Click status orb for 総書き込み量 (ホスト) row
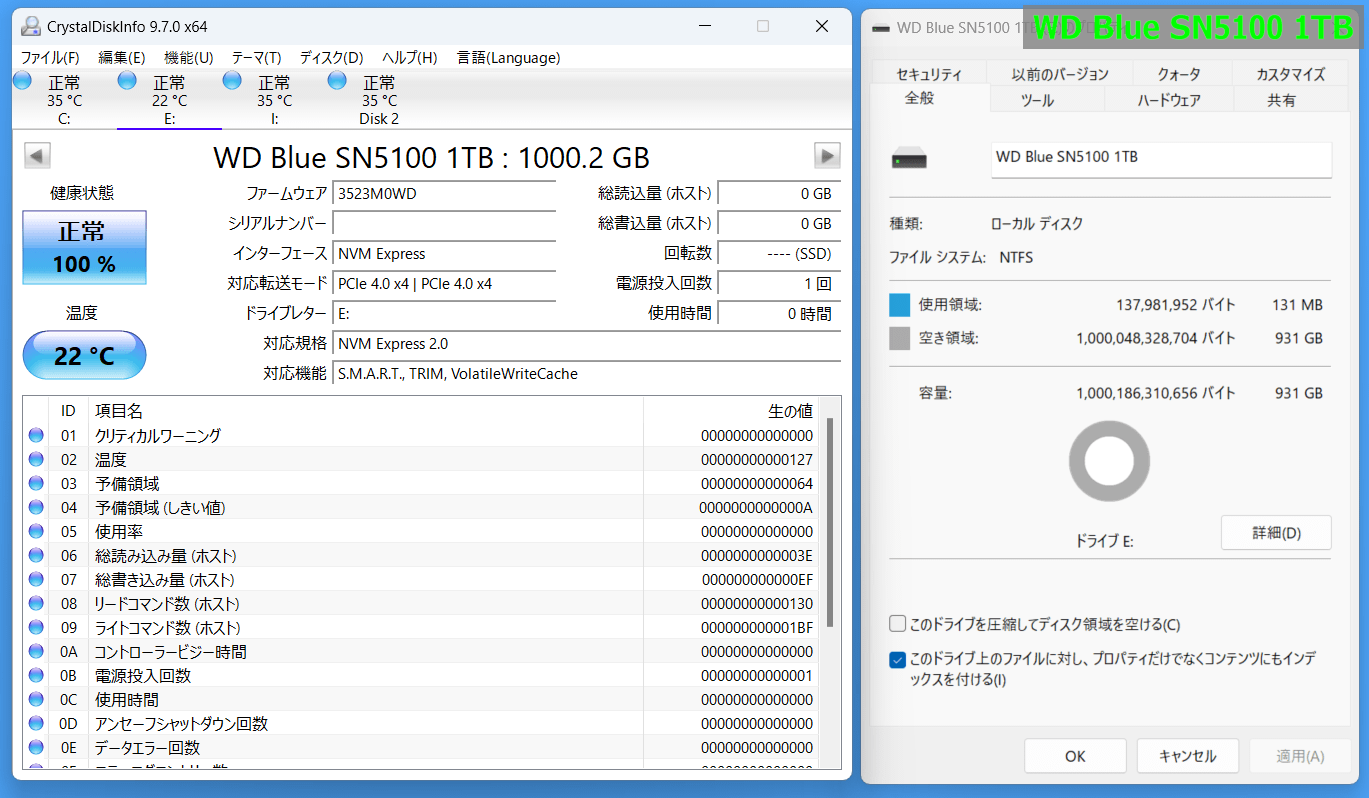Screen dimensions: 1369x798 coord(37,580)
